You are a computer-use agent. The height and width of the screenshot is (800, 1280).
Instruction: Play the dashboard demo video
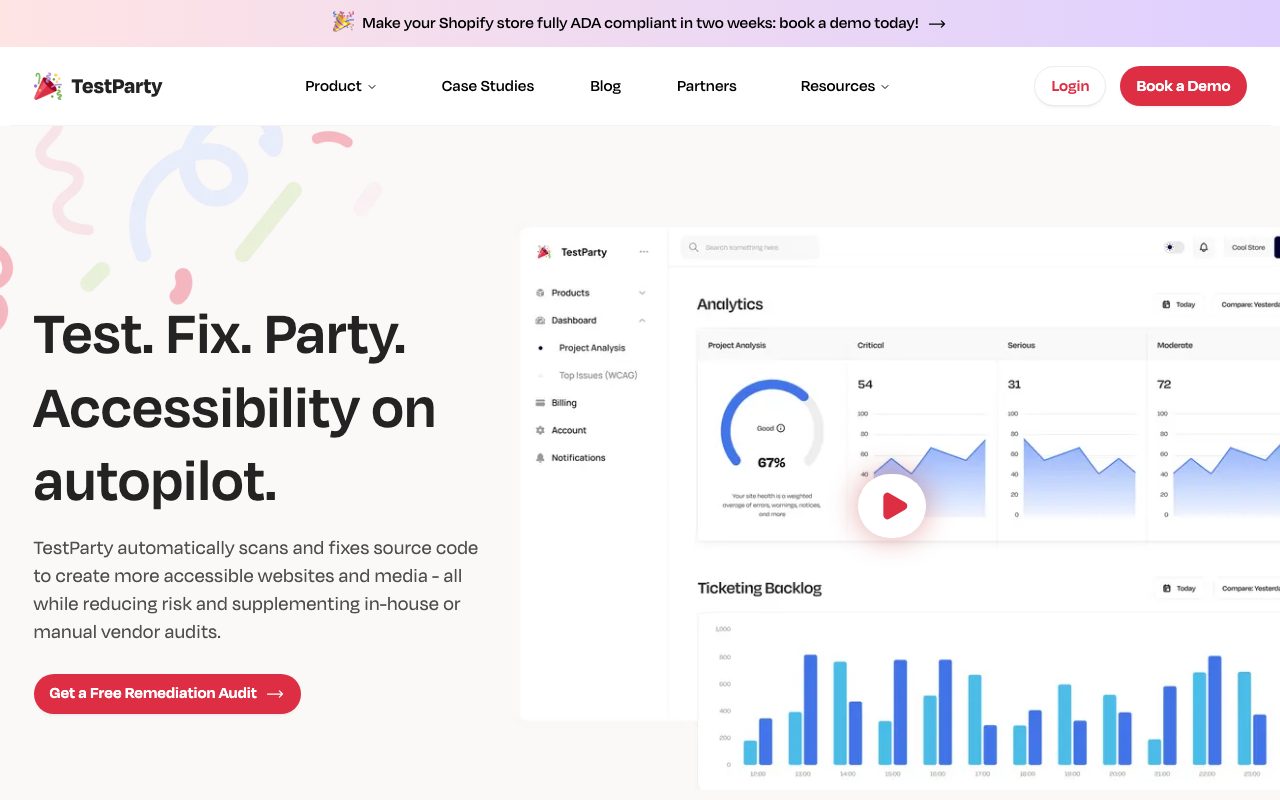[892, 506]
